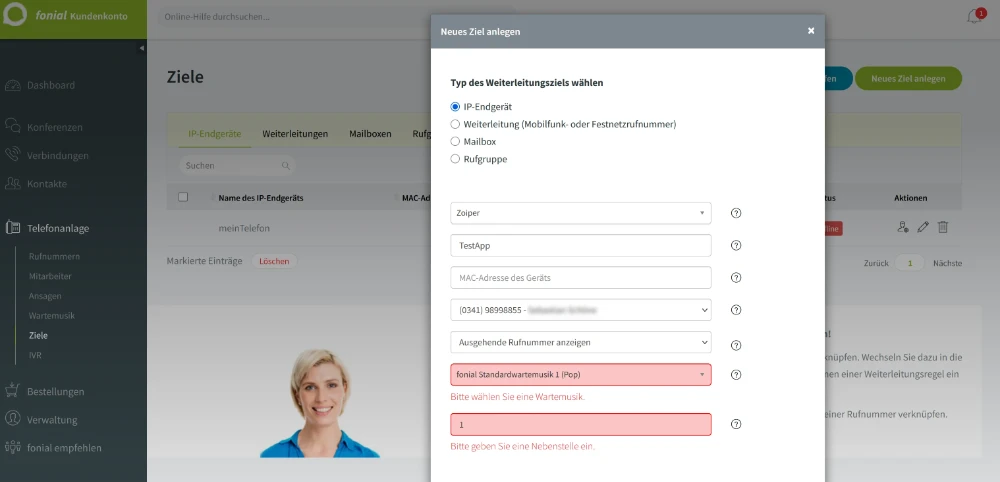Edit meinTelefon with the pencil icon

coord(923,227)
